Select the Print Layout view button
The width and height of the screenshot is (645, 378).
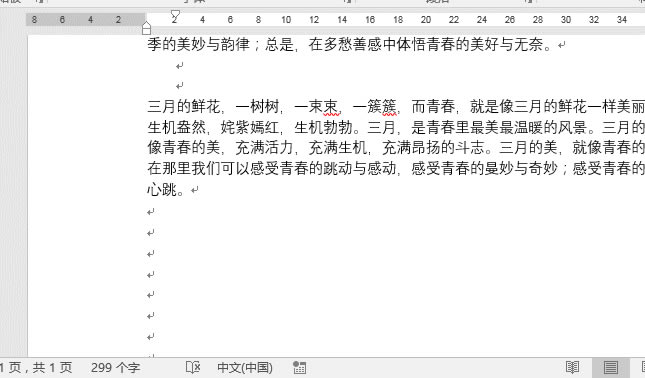point(610,367)
